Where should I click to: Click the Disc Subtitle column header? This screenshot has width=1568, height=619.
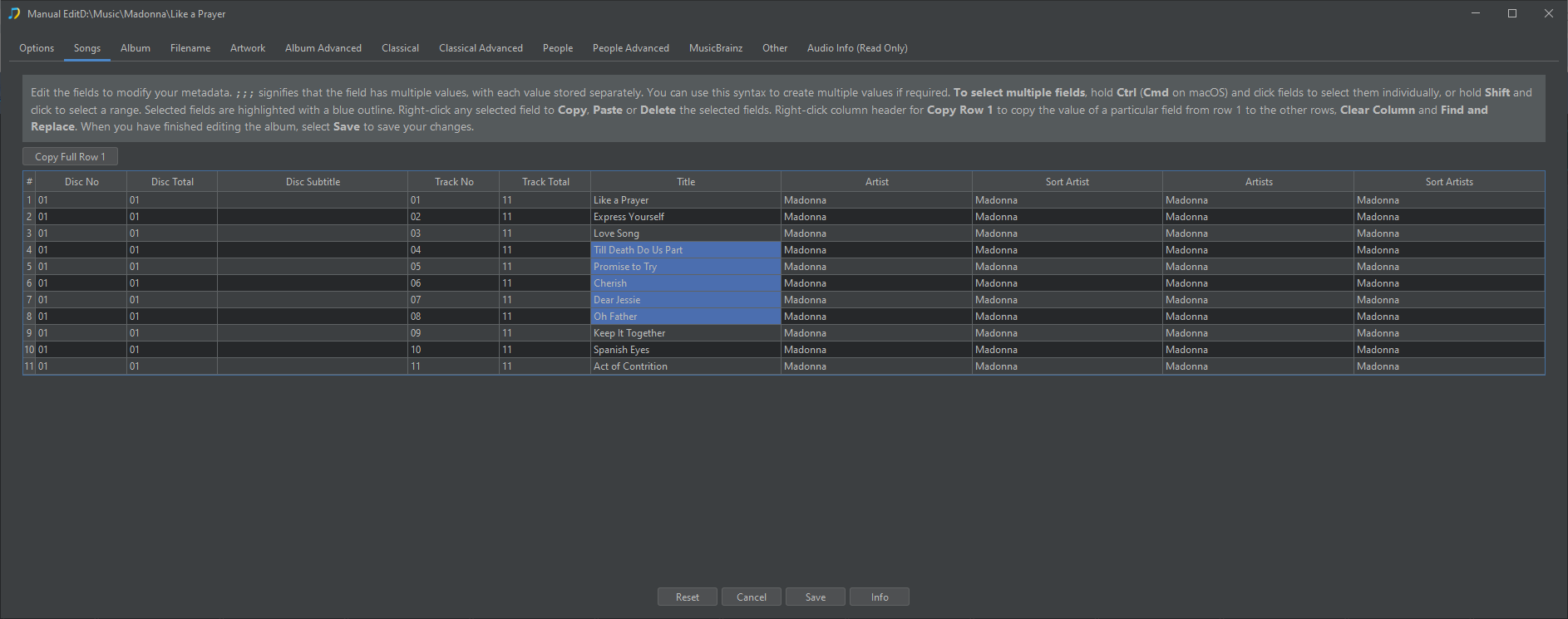pos(313,181)
